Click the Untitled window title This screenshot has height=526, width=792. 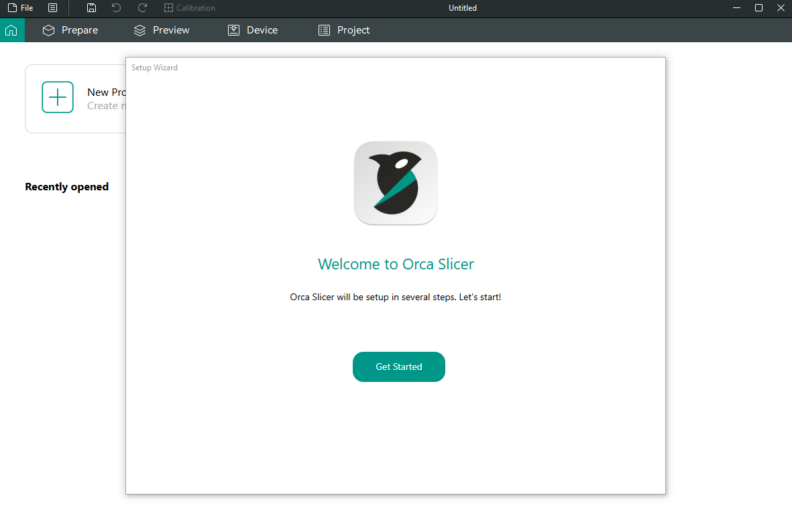pyautogui.click(x=463, y=8)
